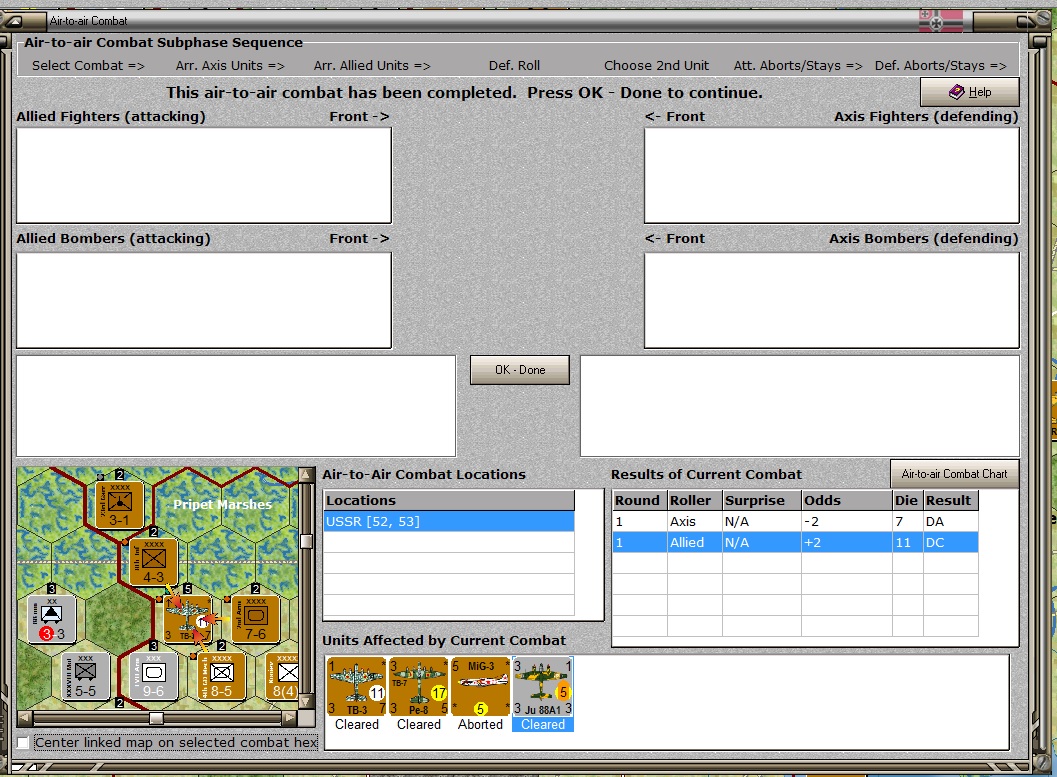Viewport: 1057px width, 777px height.
Task: Select the MiG-3 fighter unit counter
Action: (x=481, y=687)
